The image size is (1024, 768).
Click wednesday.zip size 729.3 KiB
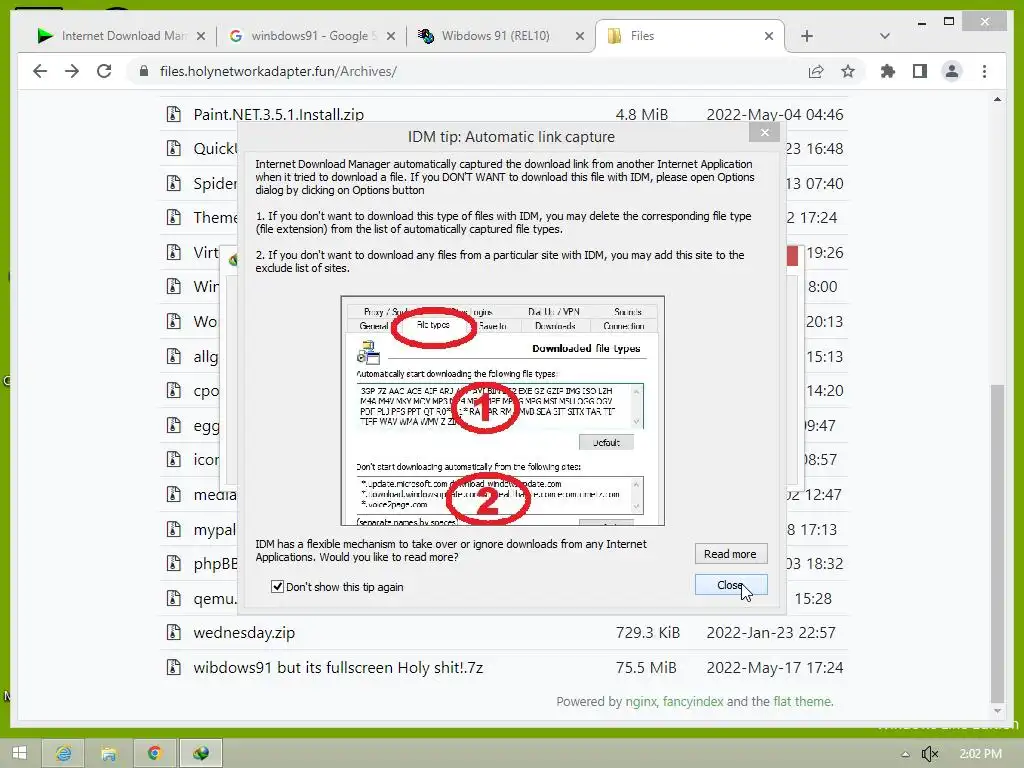click(647, 632)
